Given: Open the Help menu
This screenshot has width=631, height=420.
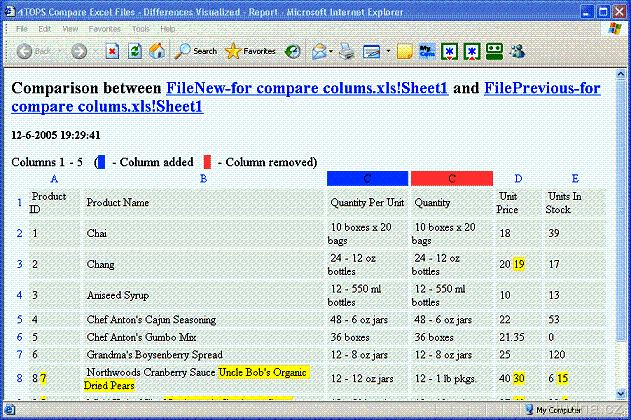Looking at the screenshot, I should [167, 29].
